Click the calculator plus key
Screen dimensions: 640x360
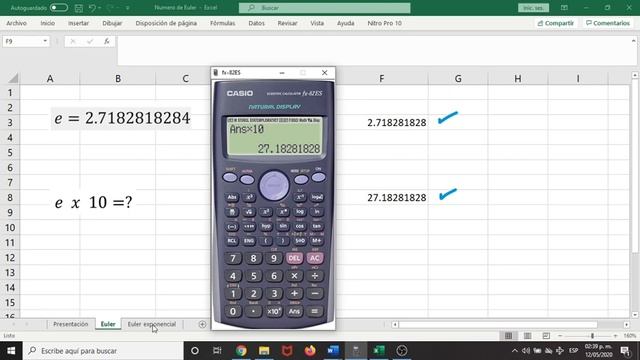(x=294, y=293)
